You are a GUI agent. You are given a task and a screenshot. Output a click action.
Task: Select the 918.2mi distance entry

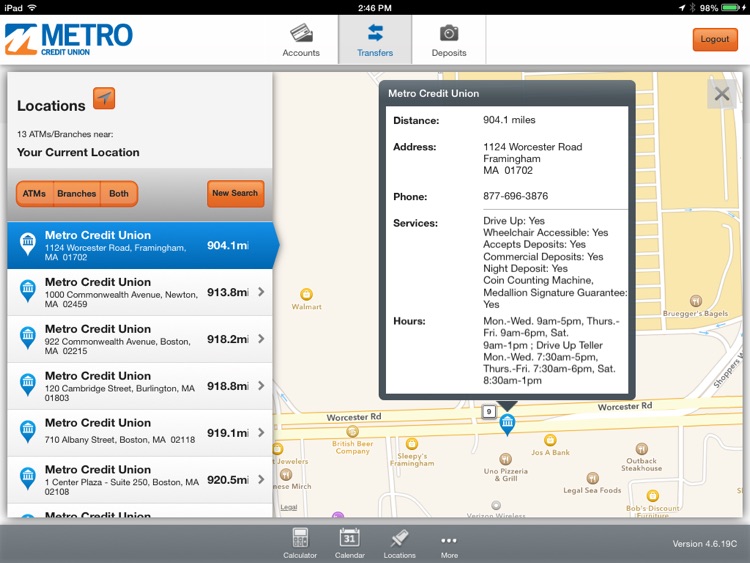228,339
